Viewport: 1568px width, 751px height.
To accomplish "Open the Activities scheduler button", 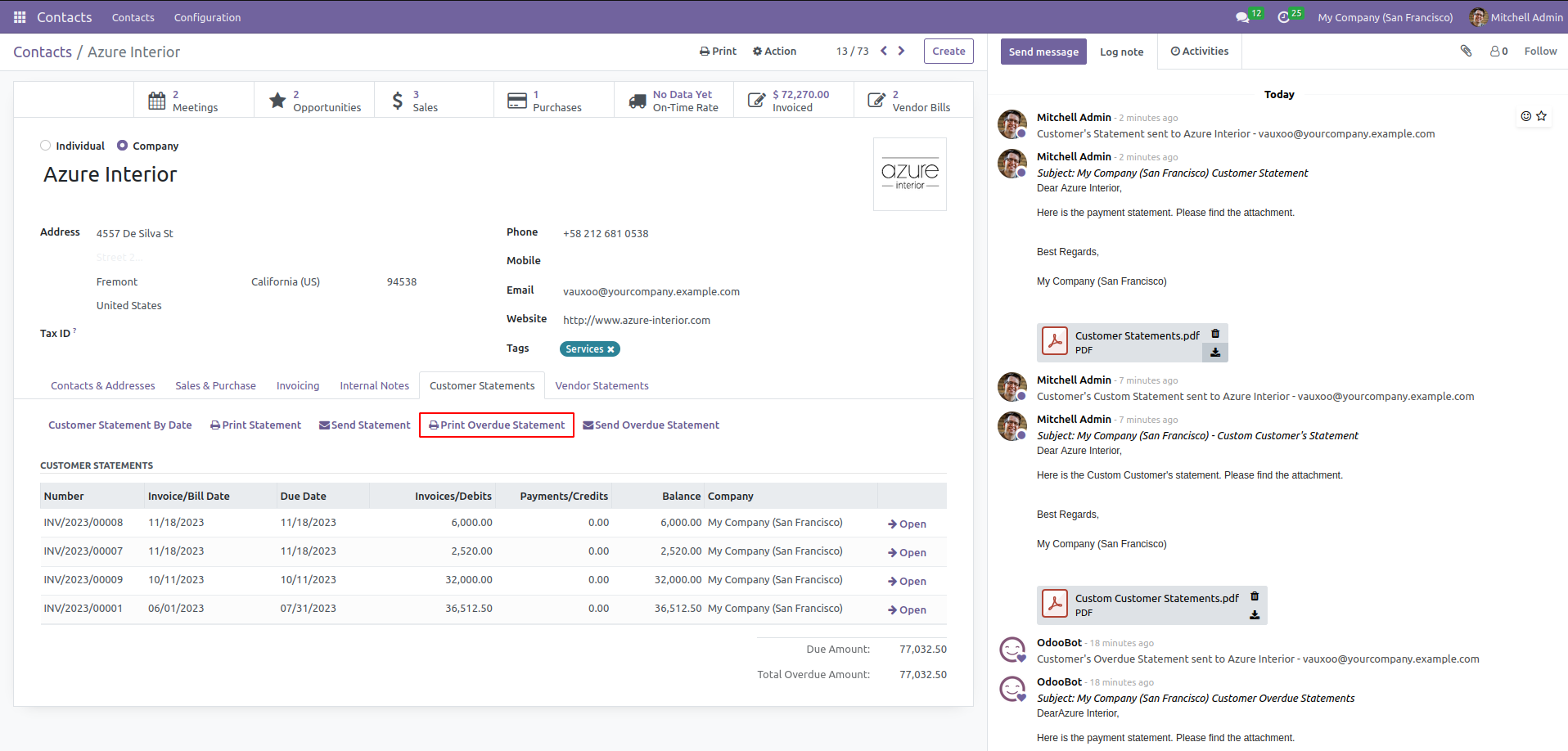I will [x=1199, y=51].
